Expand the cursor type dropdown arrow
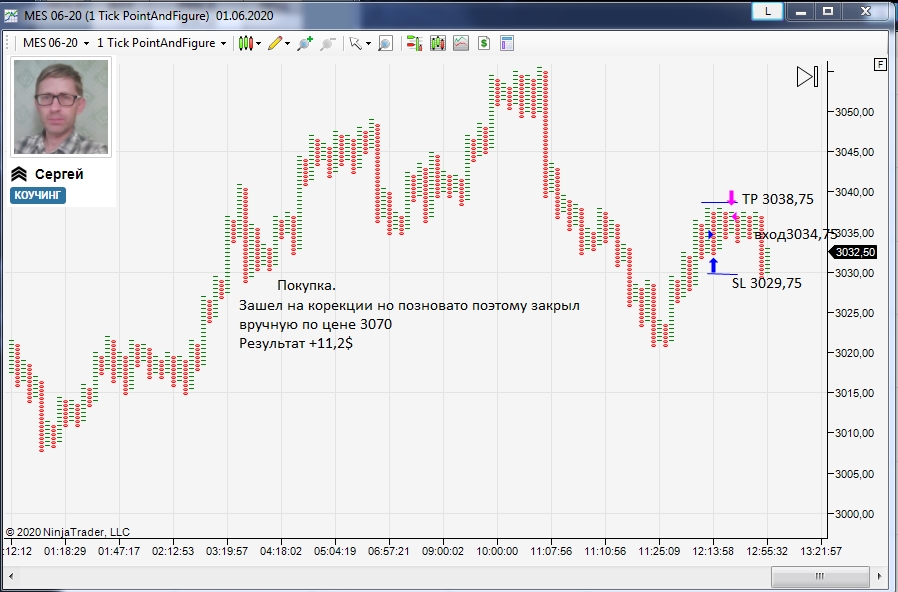Viewport: 898px width, 592px height. click(368, 44)
